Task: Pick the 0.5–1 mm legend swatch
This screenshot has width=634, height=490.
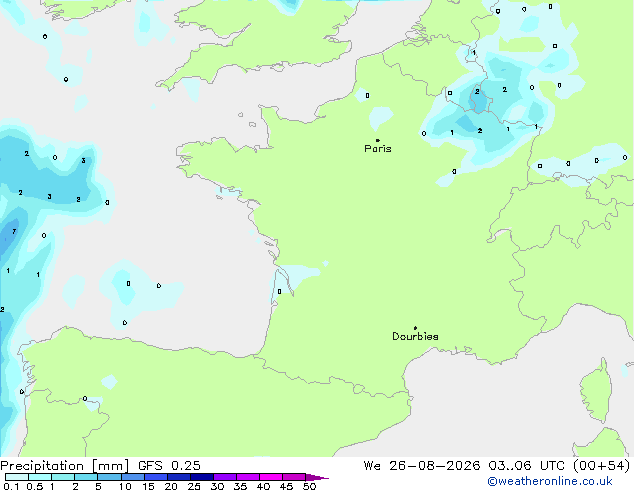Action: (x=40, y=477)
